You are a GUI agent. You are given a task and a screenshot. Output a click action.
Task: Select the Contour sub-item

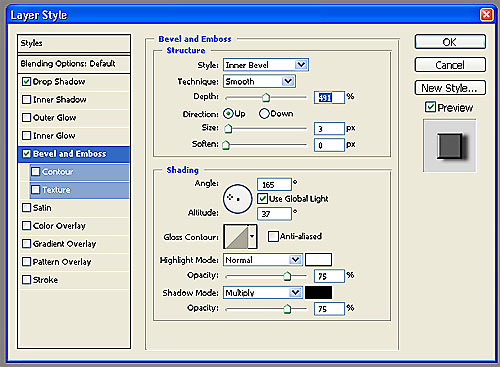79,172
